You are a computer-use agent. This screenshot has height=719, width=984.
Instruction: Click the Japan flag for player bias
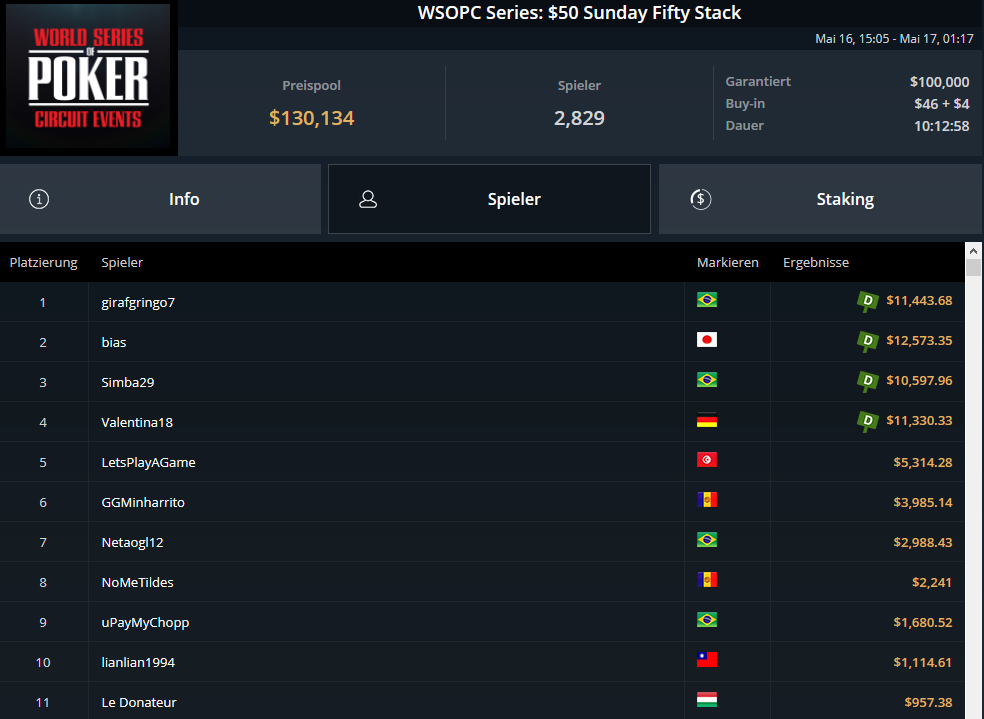tap(707, 340)
